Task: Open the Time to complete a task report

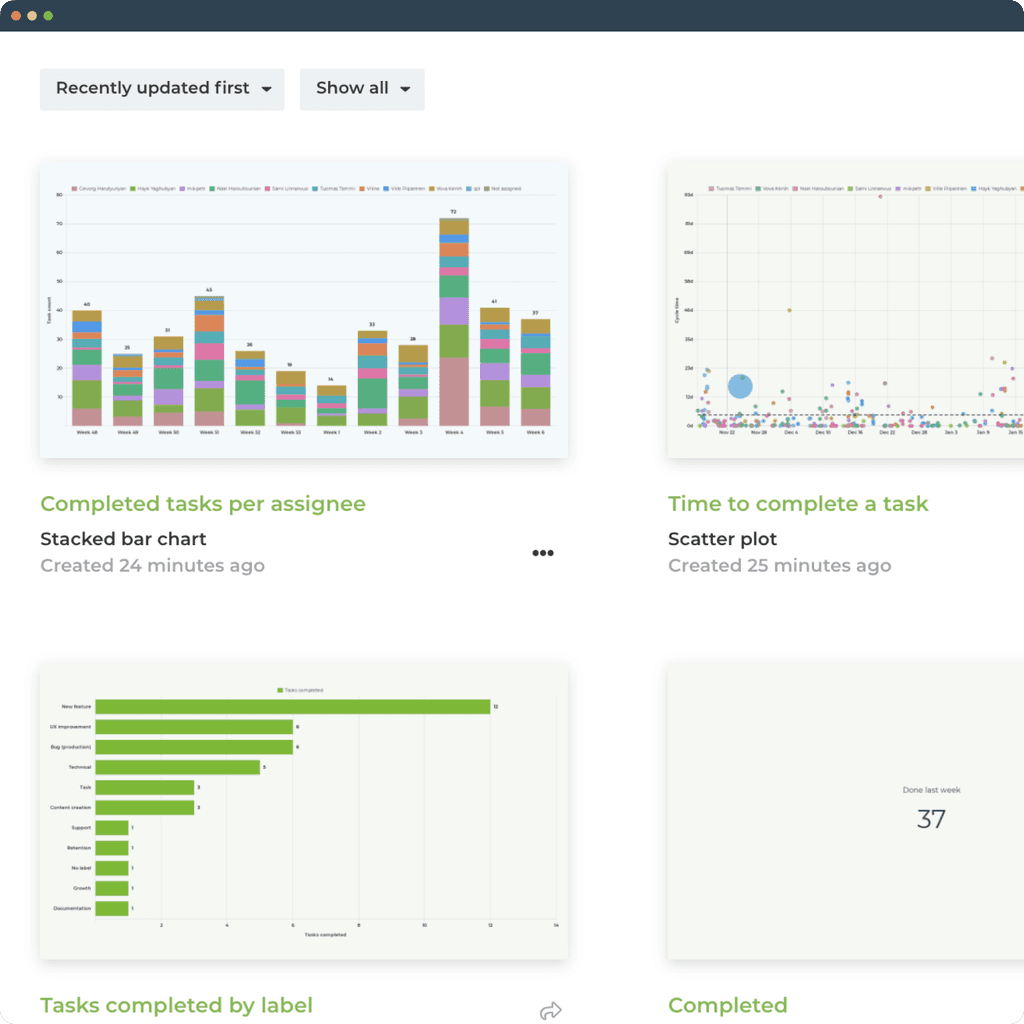Action: point(798,503)
